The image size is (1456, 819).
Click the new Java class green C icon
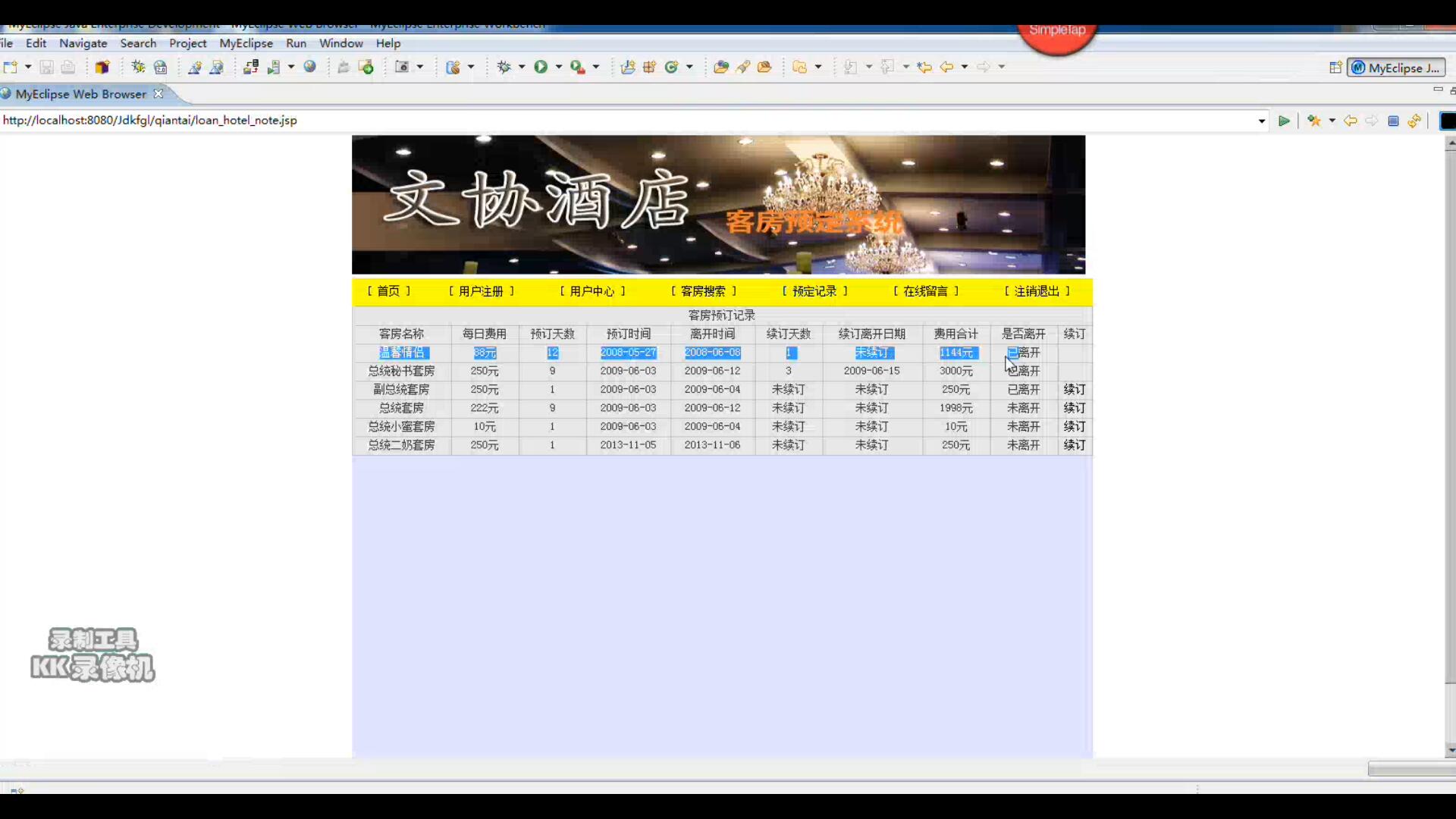coord(671,67)
